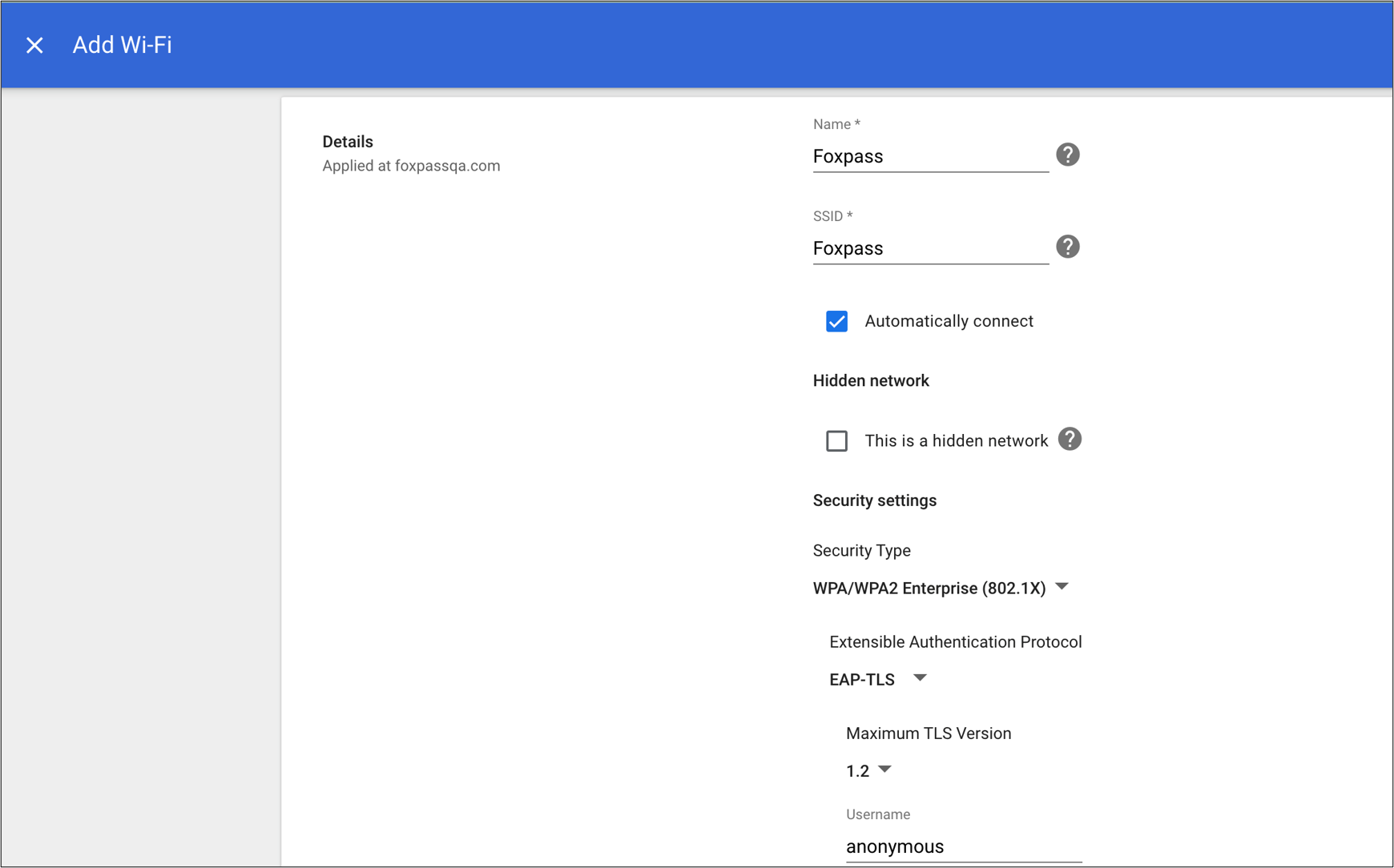Open the Security Type dropdown

[941, 588]
